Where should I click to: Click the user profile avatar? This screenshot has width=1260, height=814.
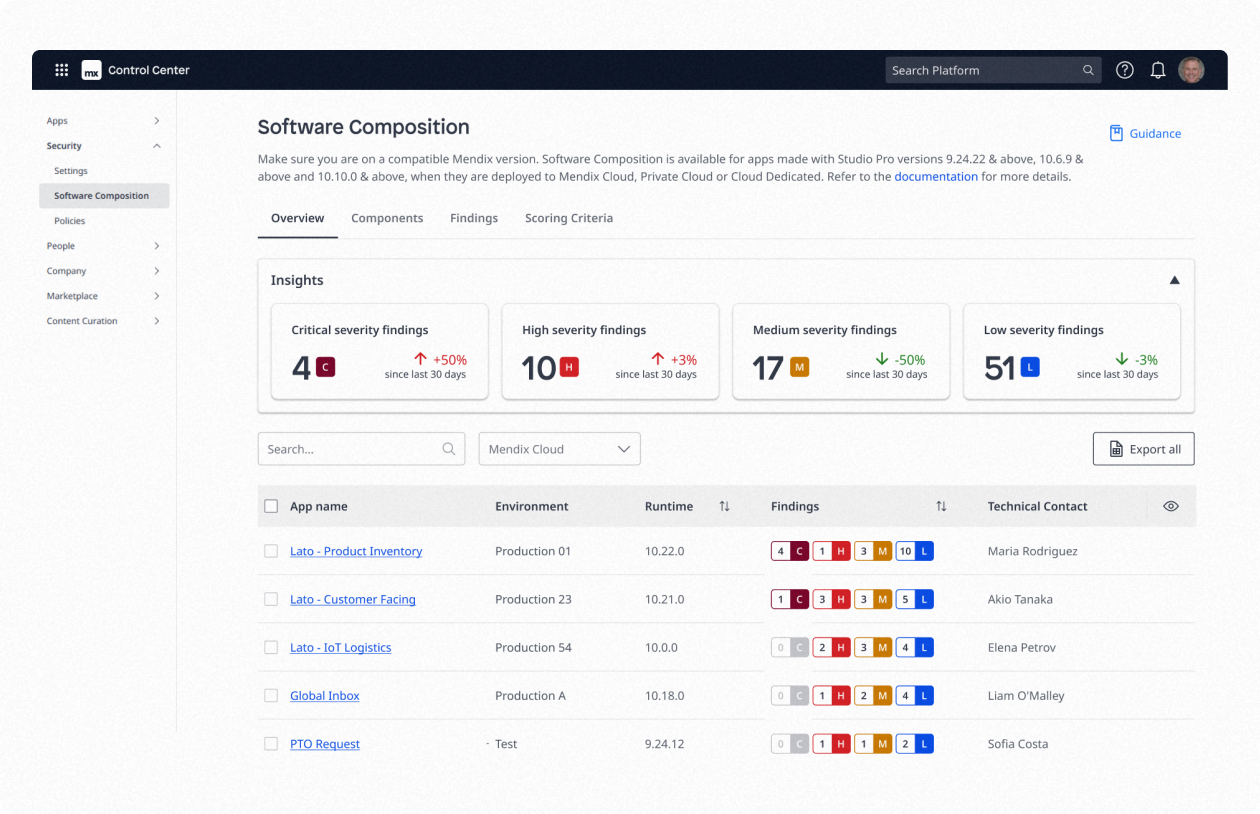[1191, 70]
